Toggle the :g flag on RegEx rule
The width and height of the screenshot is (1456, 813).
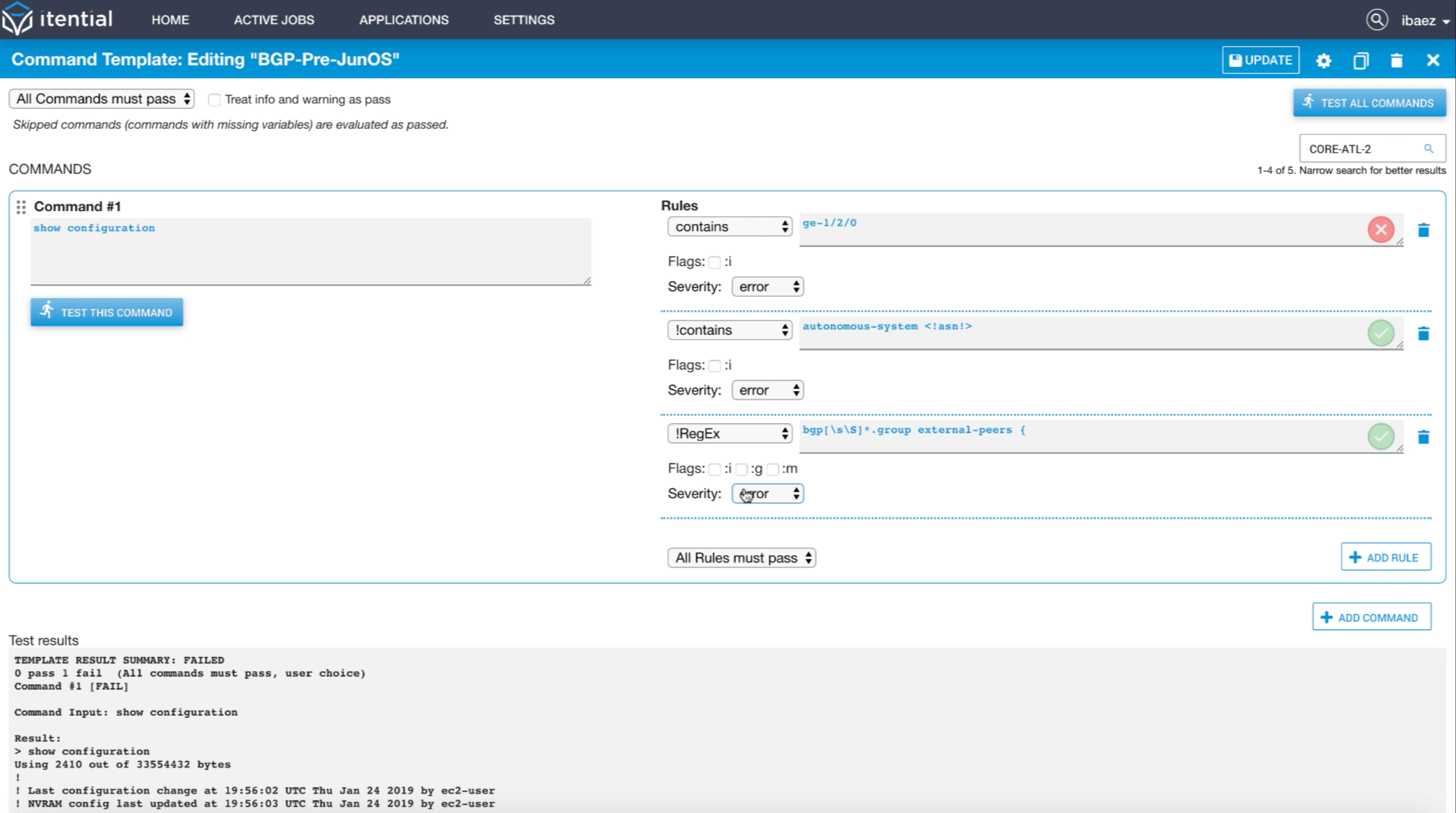(741, 469)
